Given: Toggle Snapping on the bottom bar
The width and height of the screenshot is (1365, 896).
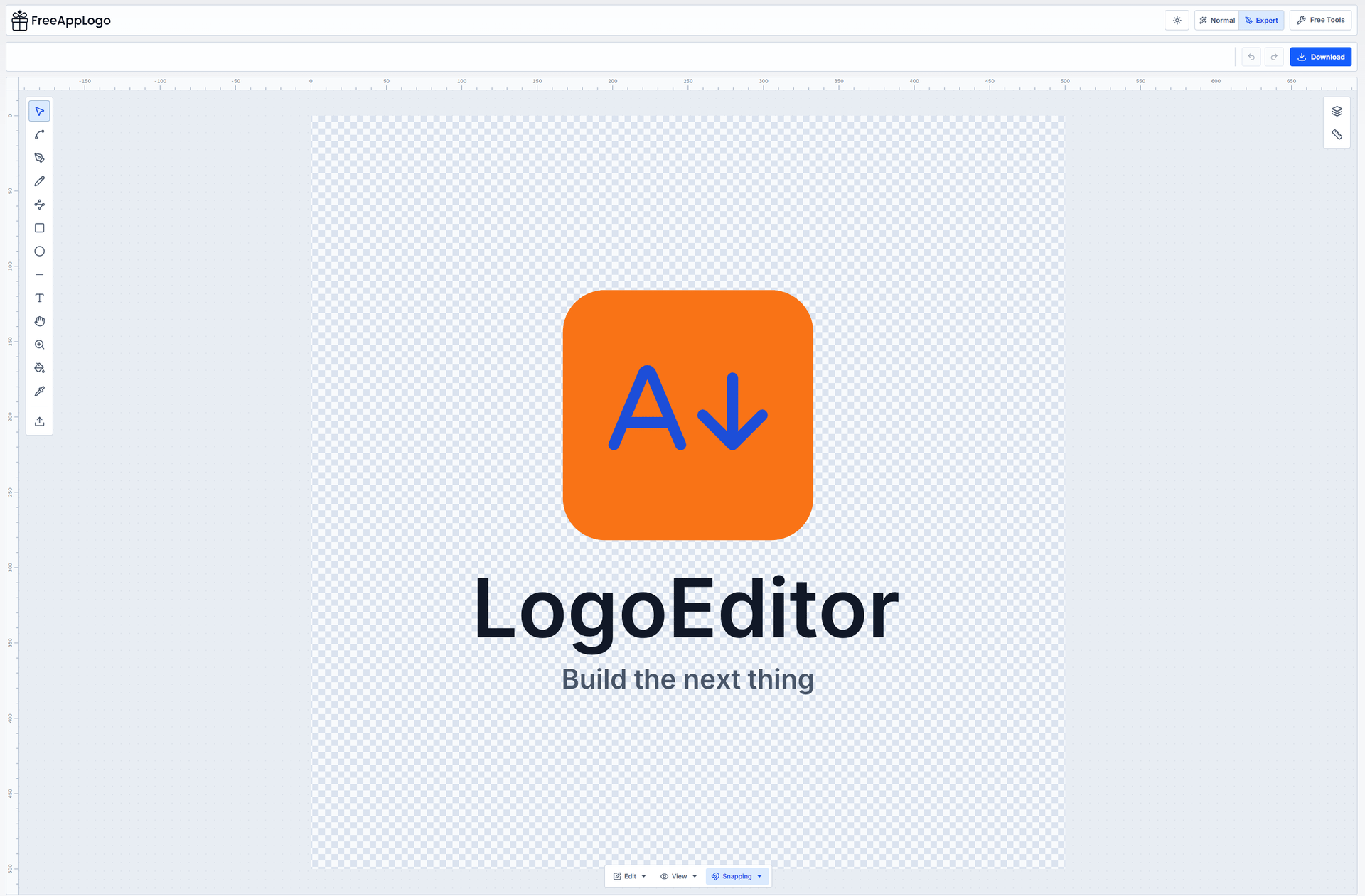Looking at the screenshot, I should [732, 876].
